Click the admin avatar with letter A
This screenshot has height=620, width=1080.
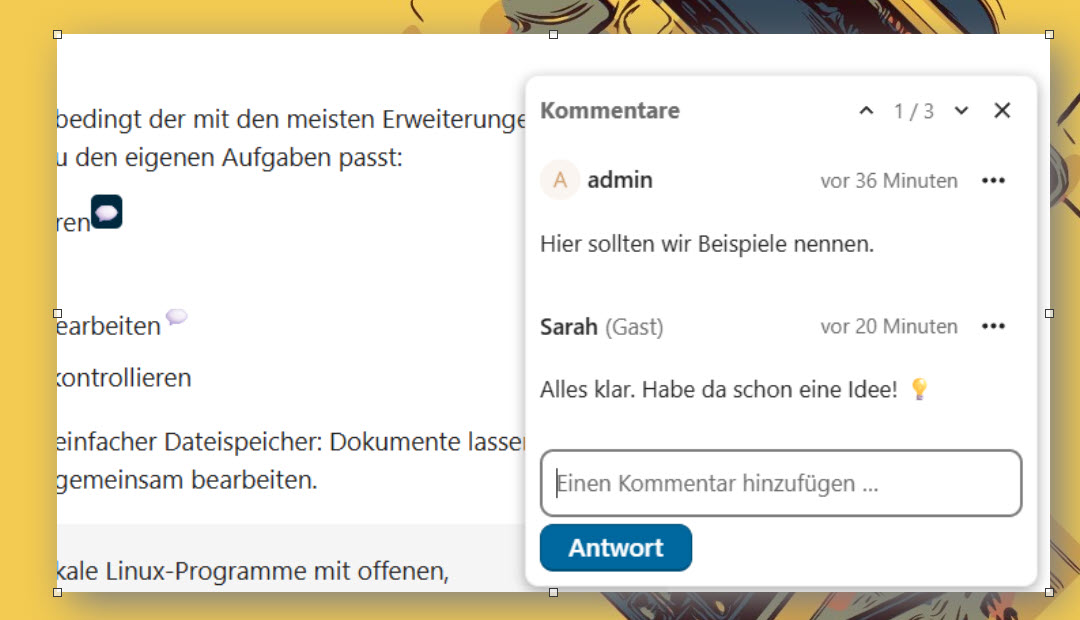tap(560, 180)
